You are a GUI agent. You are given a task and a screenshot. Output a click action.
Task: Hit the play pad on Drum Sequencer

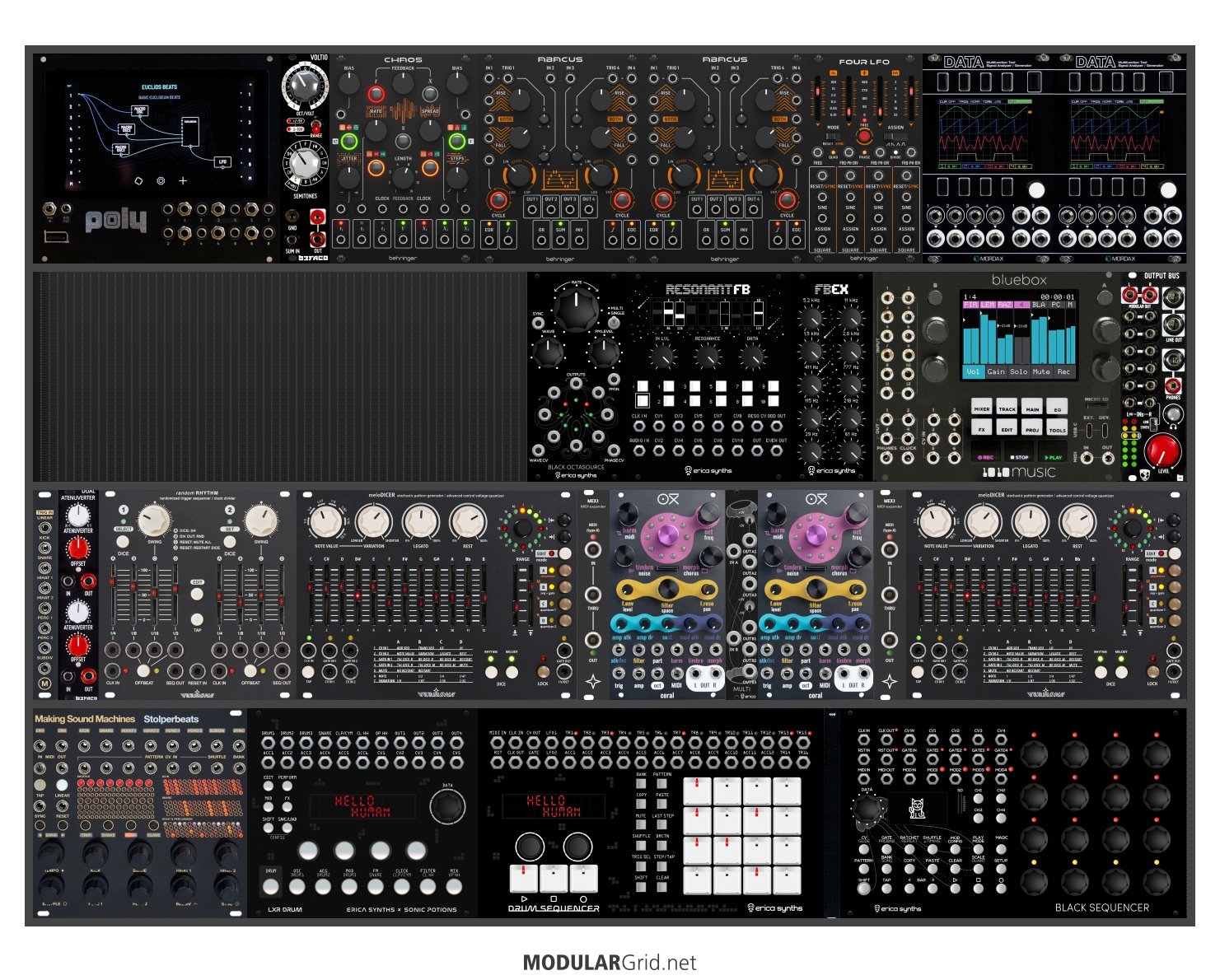(x=524, y=879)
